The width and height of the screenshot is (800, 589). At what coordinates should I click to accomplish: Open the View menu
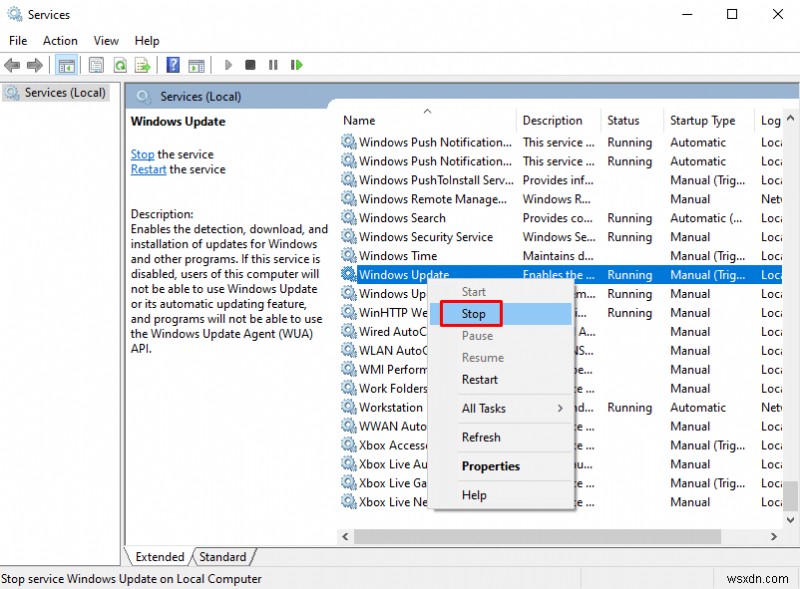[x=106, y=41]
